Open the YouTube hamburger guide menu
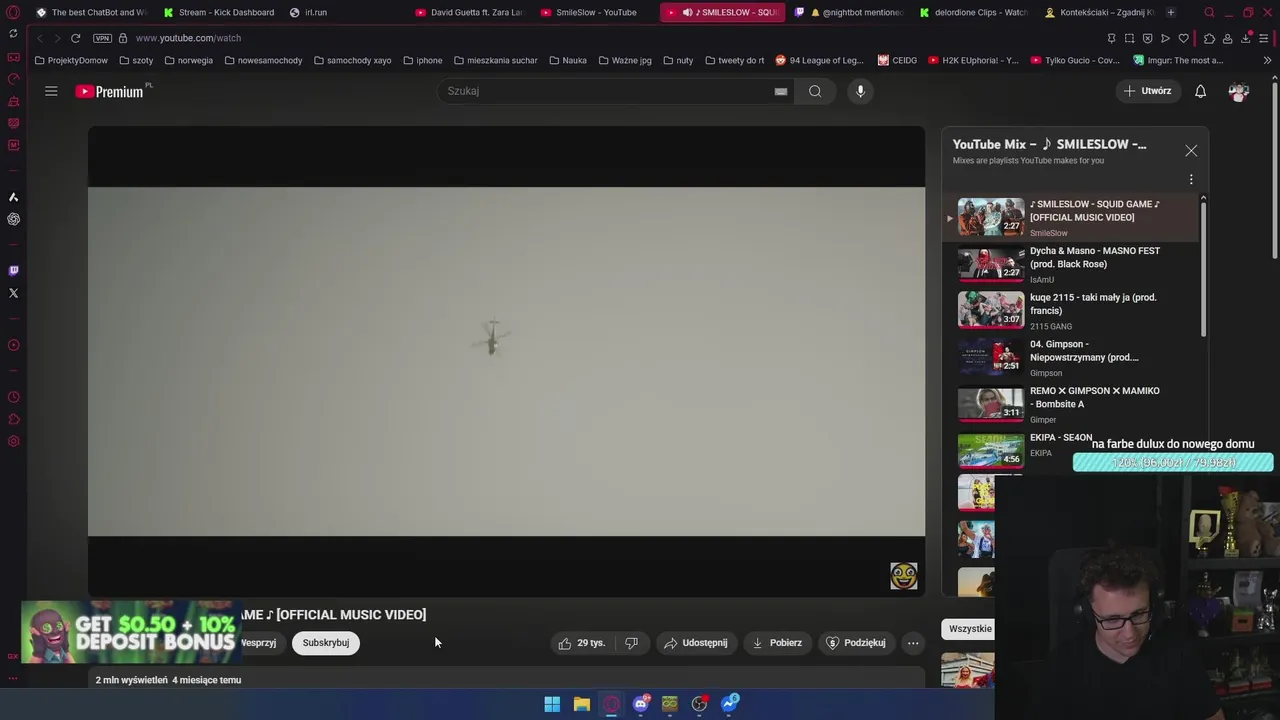 pyautogui.click(x=51, y=91)
